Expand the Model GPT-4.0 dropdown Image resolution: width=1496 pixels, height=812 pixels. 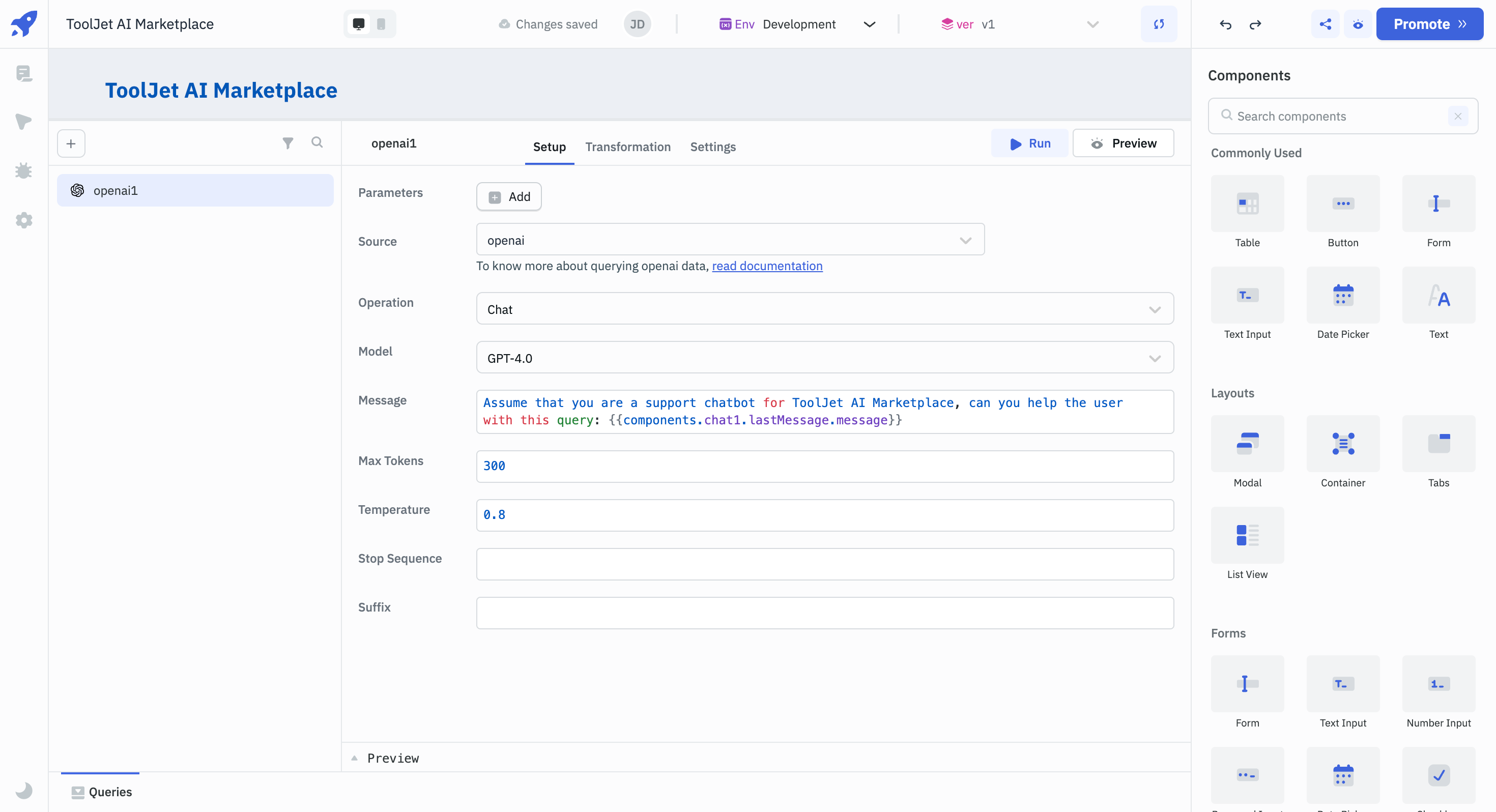click(x=1156, y=358)
